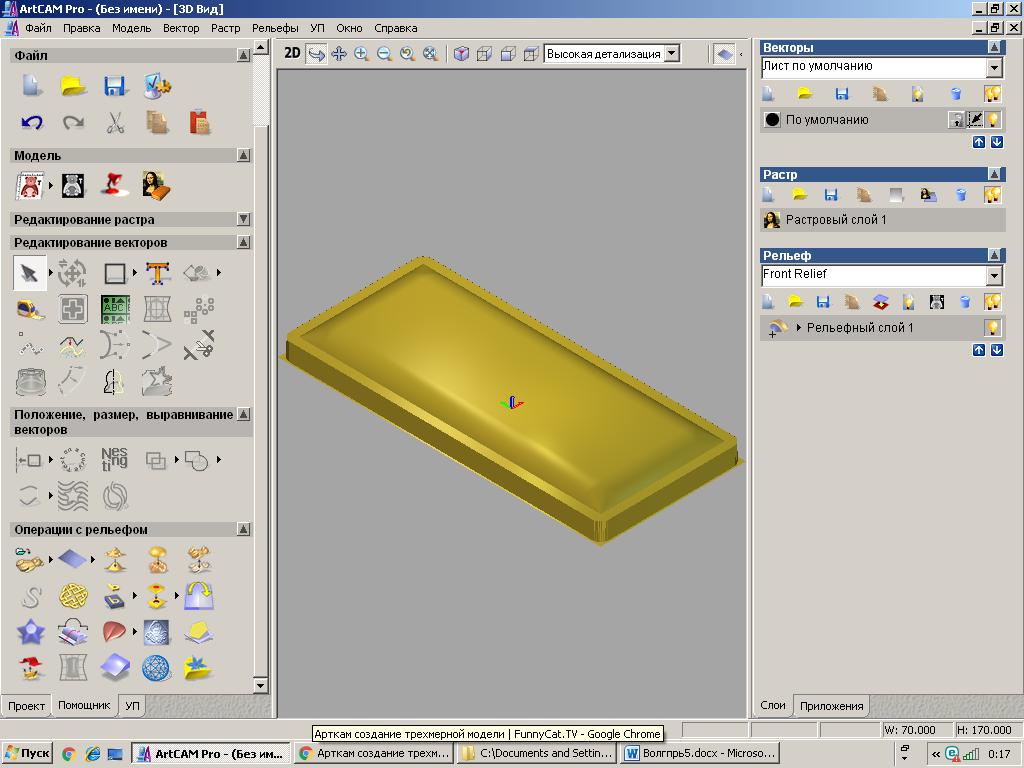Switch to the Проект tab
Screen dimensions: 1024x768
tap(26, 706)
